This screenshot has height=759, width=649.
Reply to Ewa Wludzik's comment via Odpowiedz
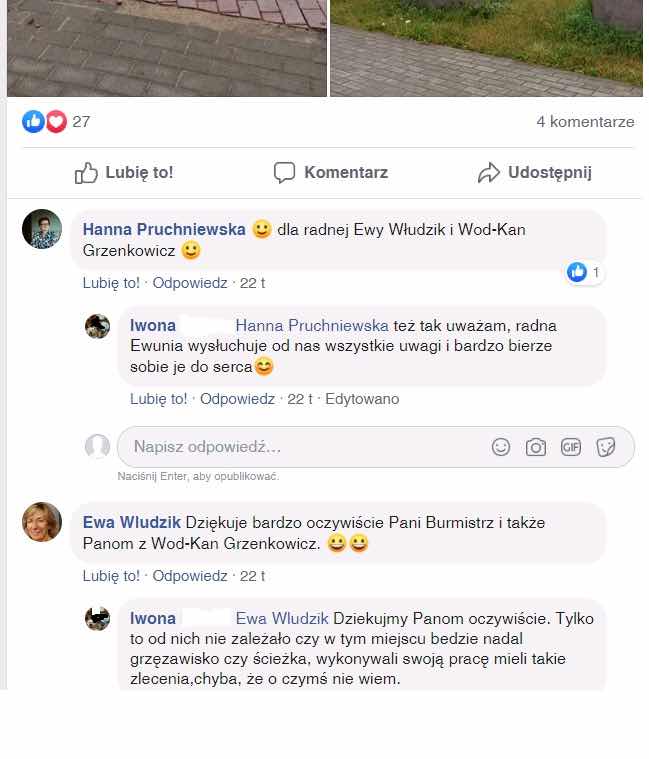[190, 576]
